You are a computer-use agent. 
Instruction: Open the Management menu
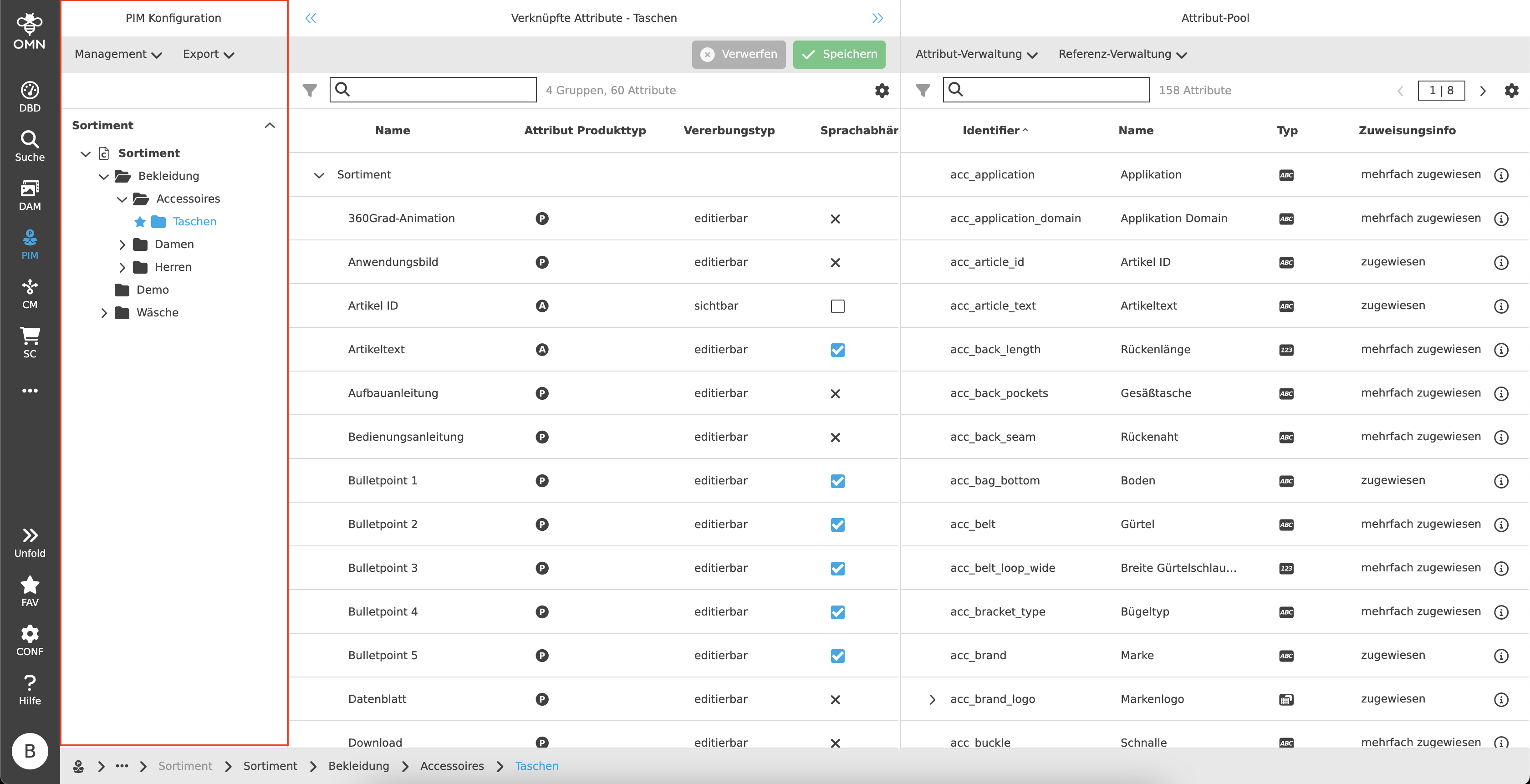(117, 54)
